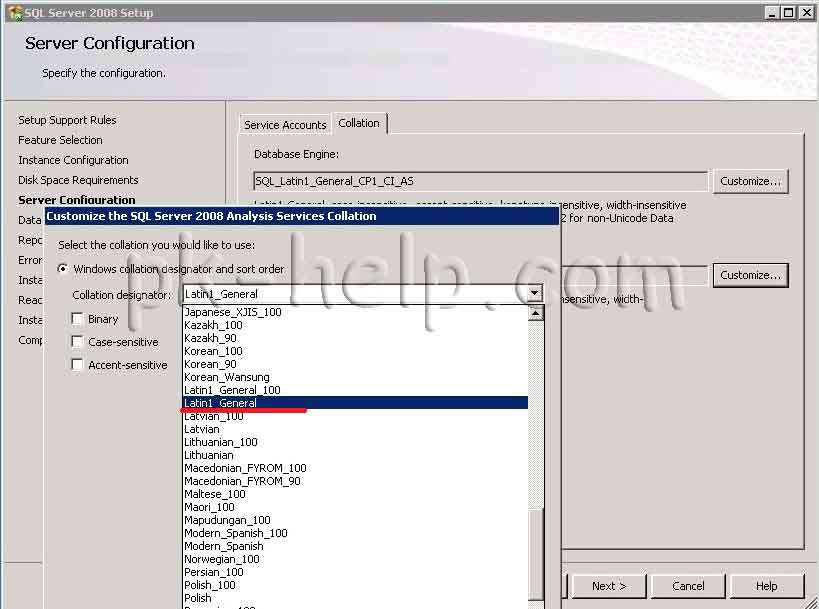Click Customize button for Analysis Services

coord(750,275)
